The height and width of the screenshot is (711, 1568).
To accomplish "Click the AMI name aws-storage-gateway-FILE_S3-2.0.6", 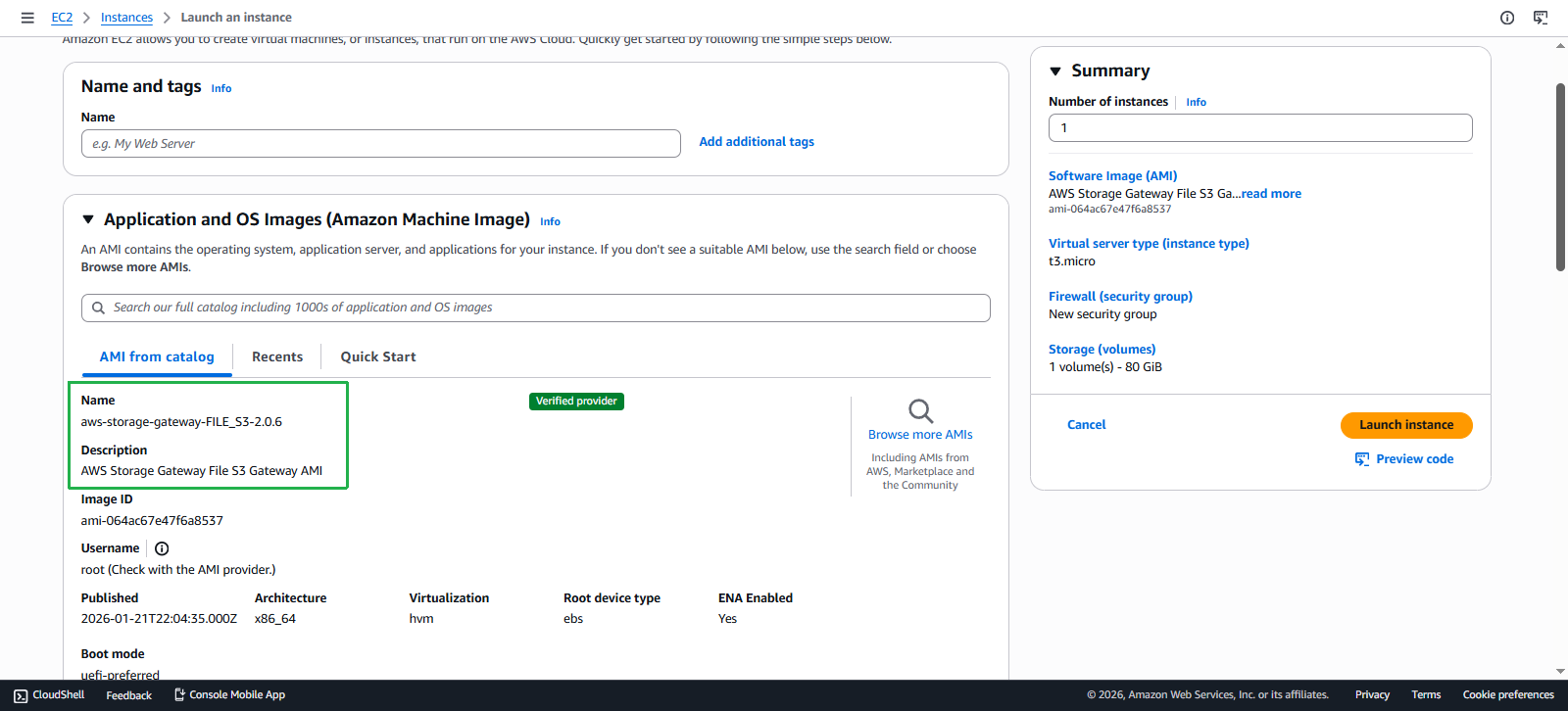I will pyautogui.click(x=181, y=422).
